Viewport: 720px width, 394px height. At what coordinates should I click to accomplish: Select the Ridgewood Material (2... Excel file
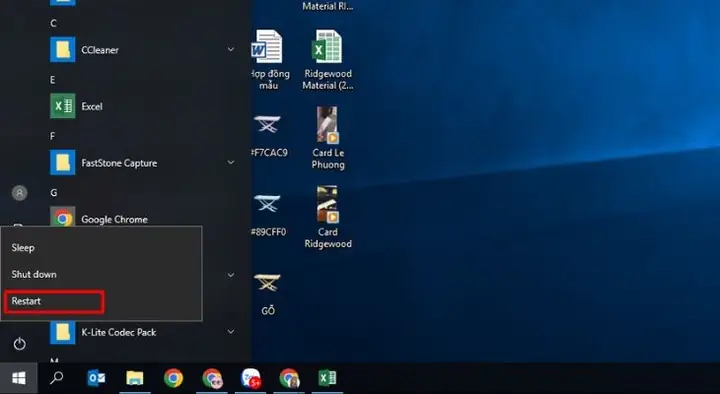[x=328, y=60]
